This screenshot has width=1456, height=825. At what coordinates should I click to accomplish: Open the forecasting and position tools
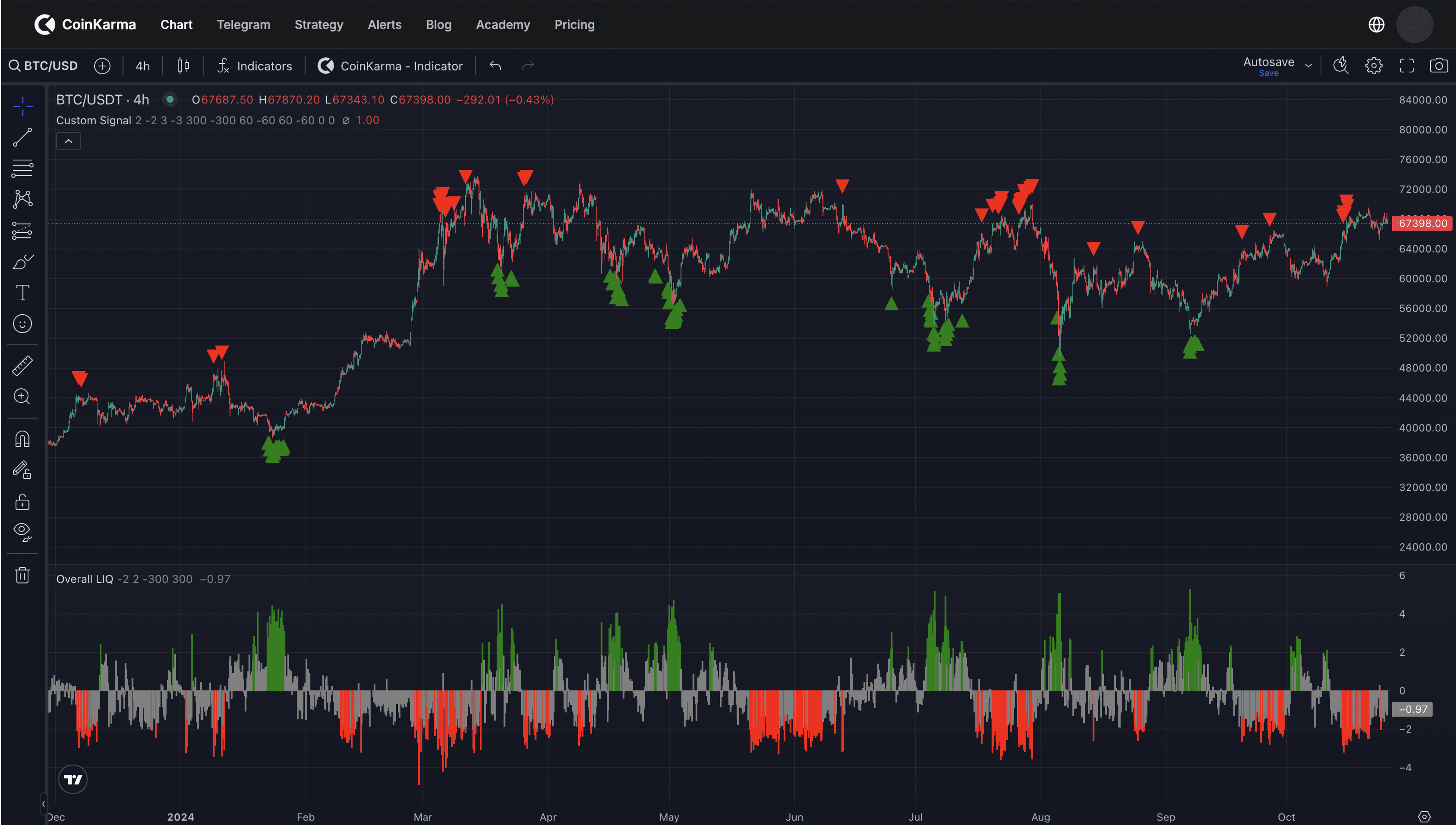(23, 231)
